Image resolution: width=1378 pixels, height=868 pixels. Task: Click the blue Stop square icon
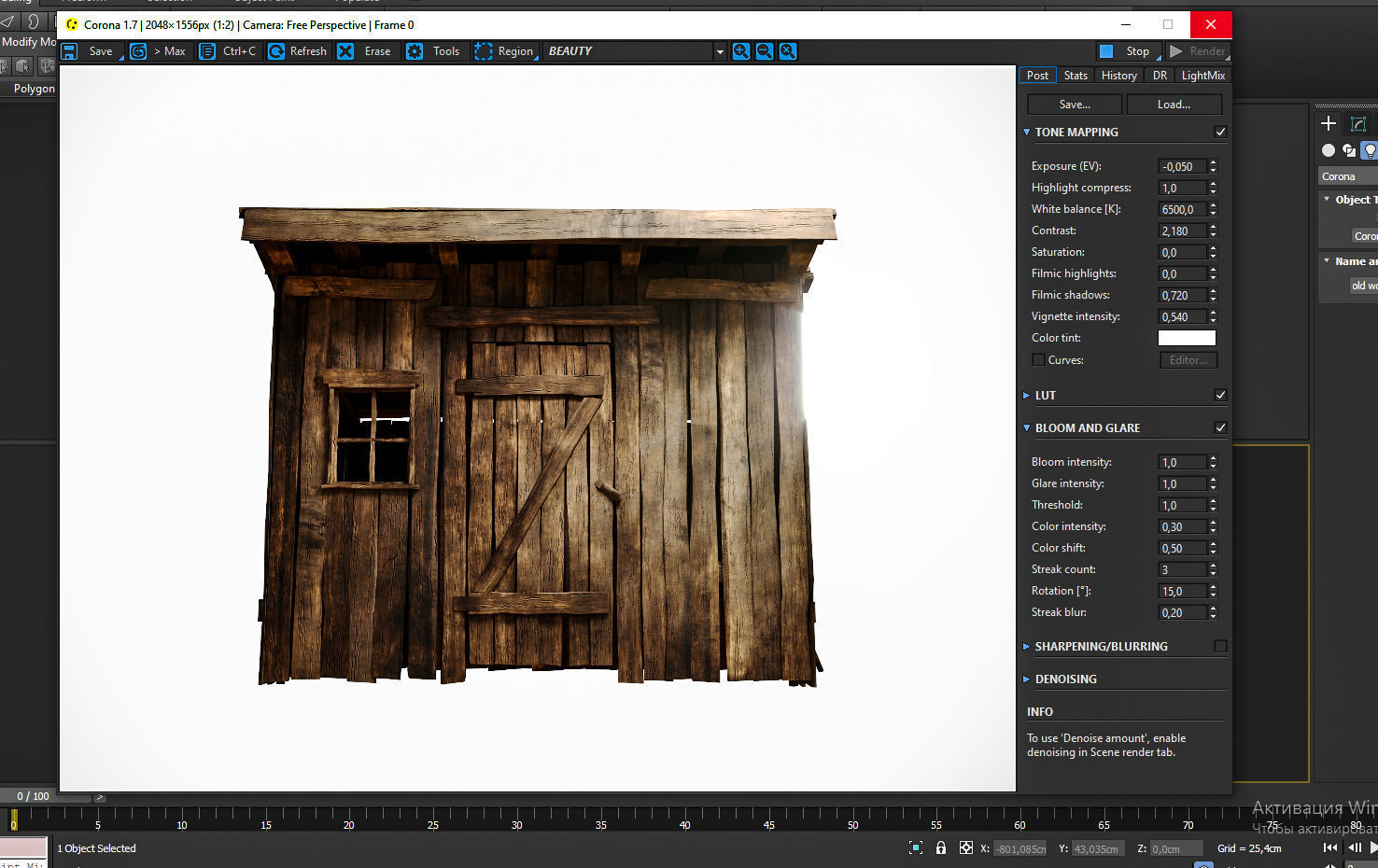click(1106, 51)
